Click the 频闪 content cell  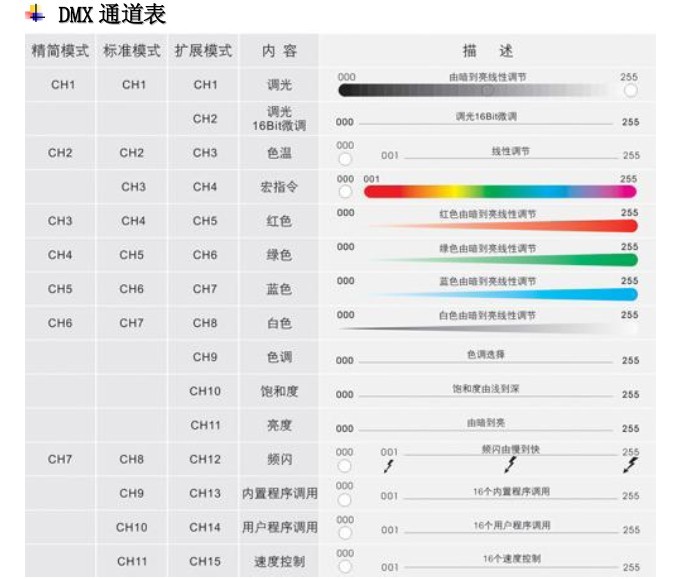click(x=279, y=459)
